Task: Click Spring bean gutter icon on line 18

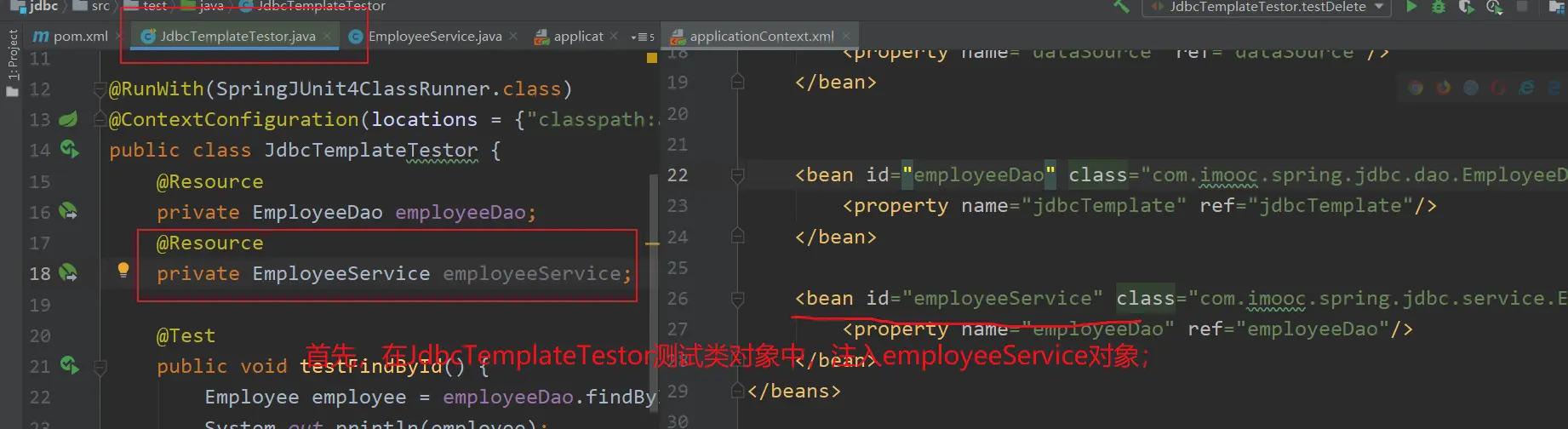Action: click(69, 273)
